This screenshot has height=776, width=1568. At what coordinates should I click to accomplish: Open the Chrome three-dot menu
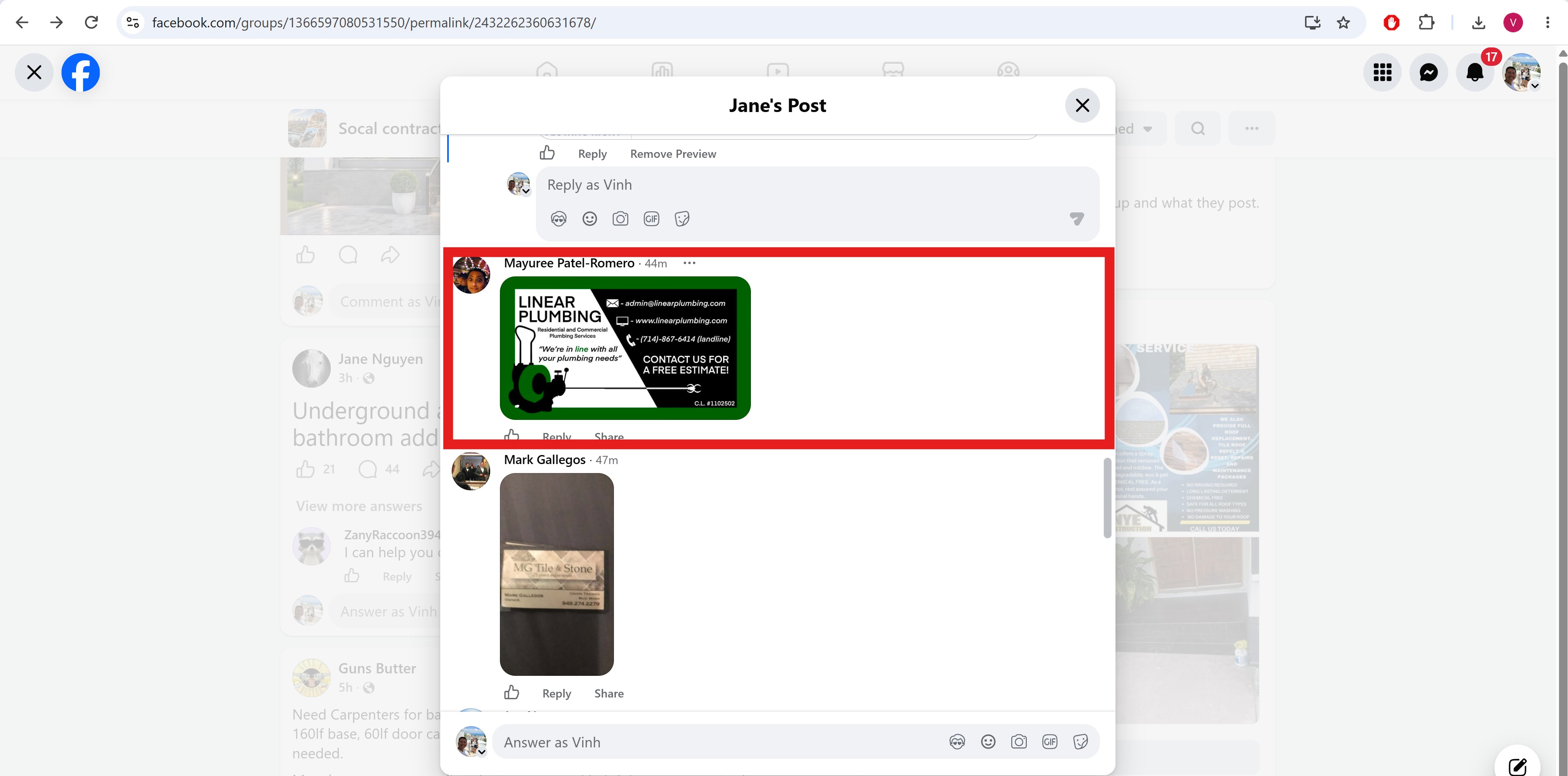1548,22
